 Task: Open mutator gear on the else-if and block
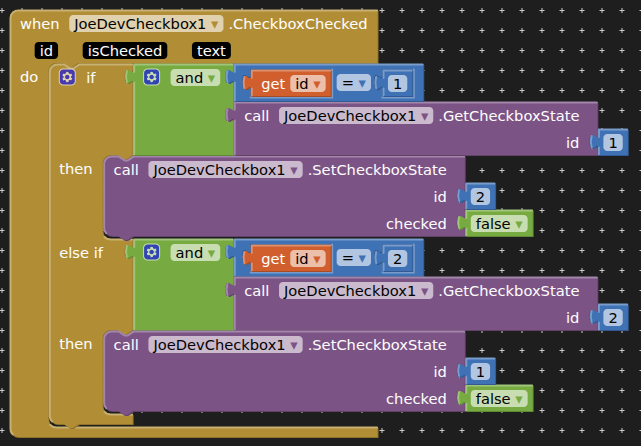[152, 253]
